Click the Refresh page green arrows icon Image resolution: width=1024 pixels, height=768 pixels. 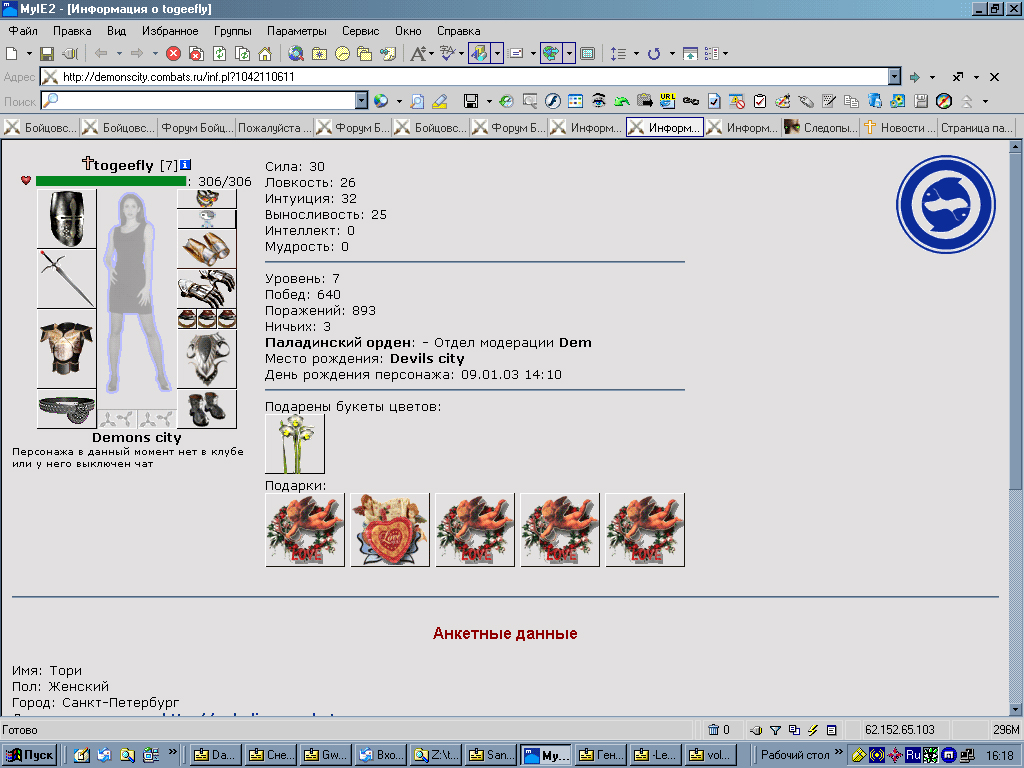pyautogui.click(x=219, y=54)
